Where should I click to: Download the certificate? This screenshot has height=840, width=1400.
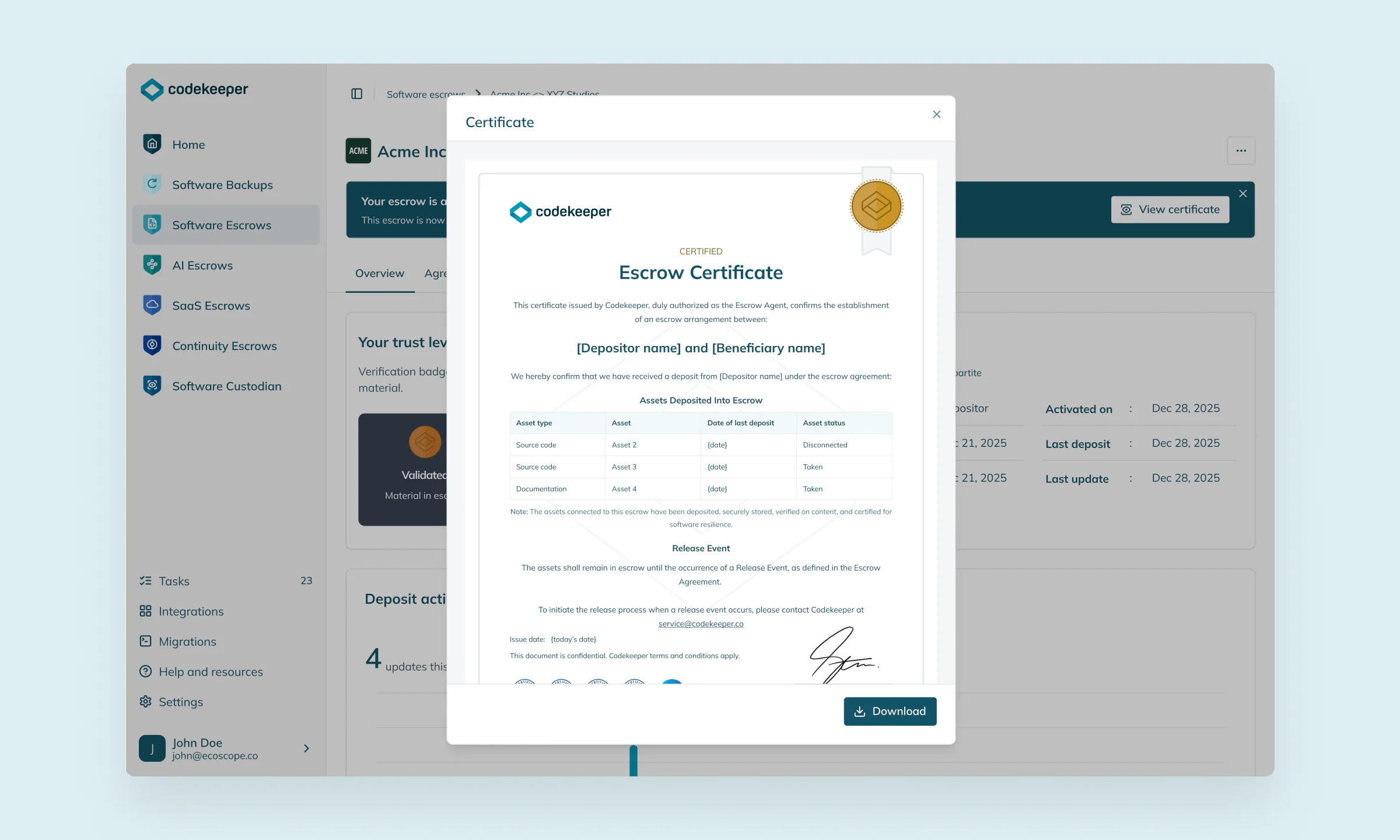pos(890,712)
